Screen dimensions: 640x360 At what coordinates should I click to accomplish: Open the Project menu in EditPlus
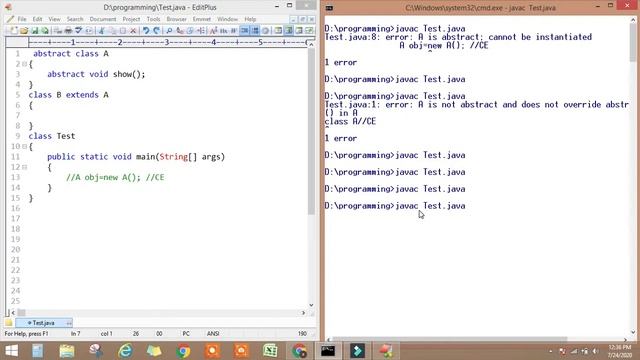pyautogui.click(x=131, y=19)
